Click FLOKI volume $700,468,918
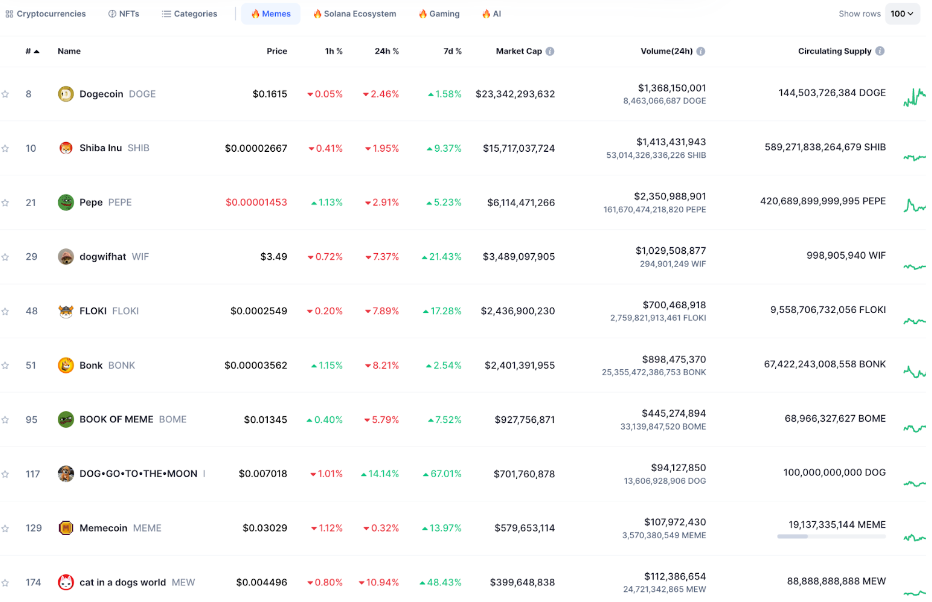 [674, 305]
